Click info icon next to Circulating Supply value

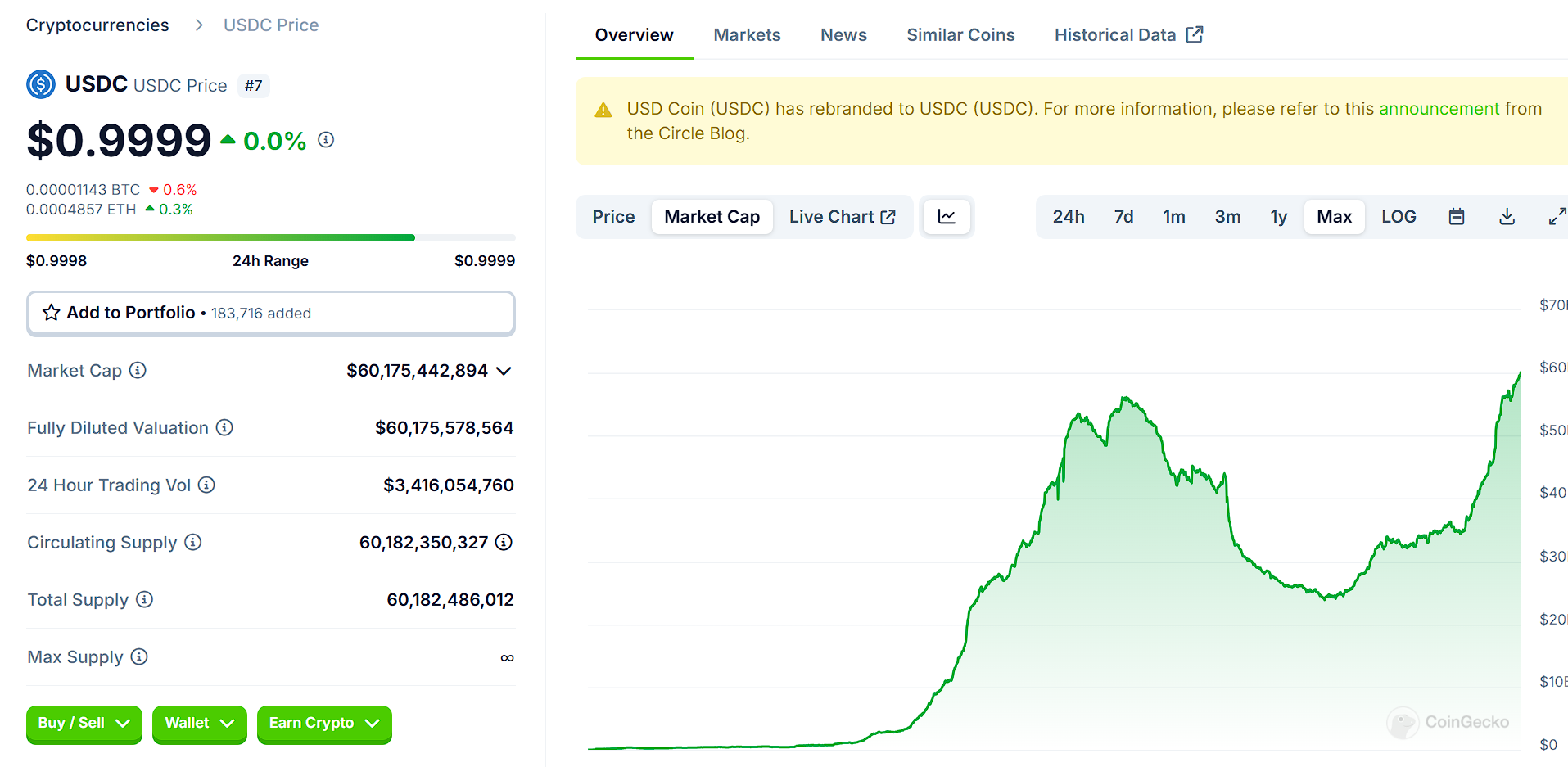click(x=504, y=542)
